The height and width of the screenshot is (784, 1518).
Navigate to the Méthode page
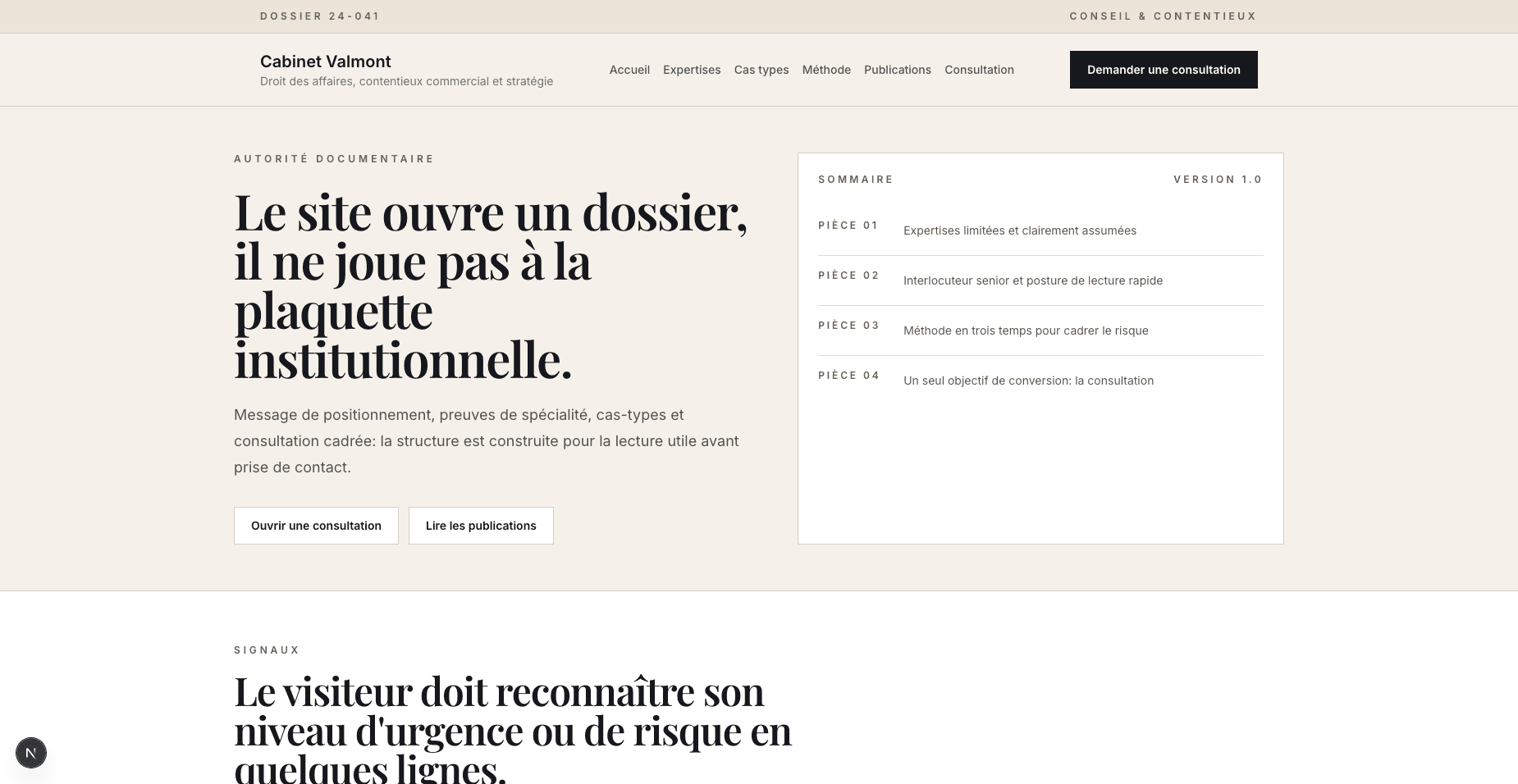[826, 70]
